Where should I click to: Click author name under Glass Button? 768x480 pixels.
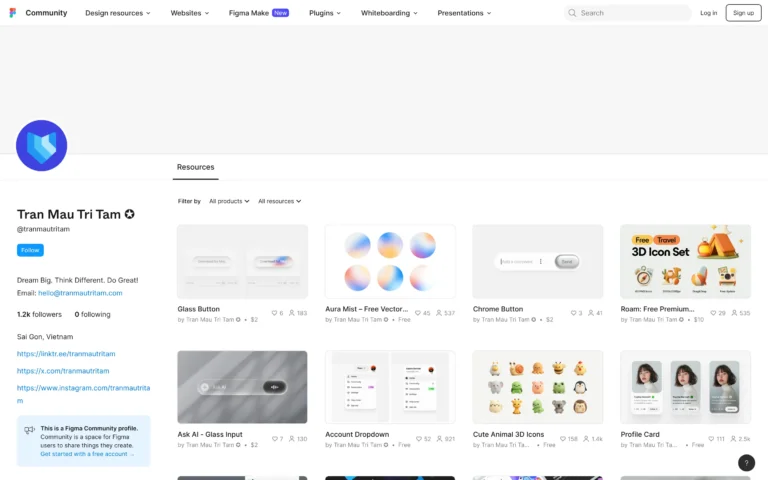coord(210,320)
